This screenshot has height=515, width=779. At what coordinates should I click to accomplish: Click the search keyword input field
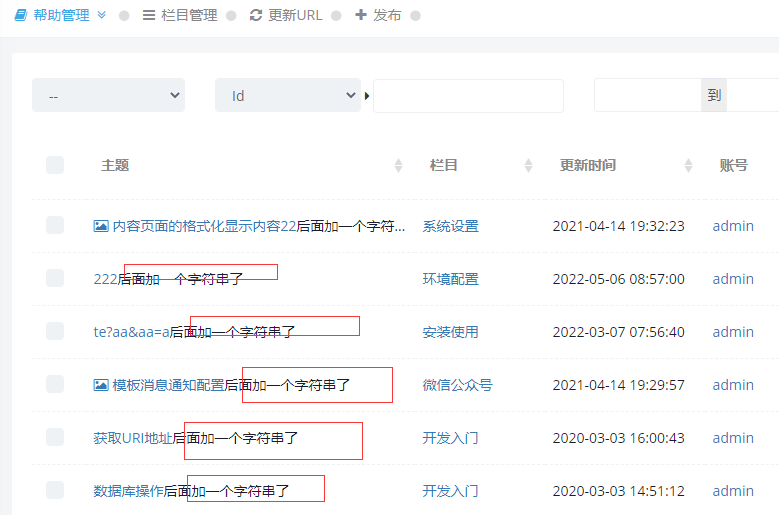468,96
